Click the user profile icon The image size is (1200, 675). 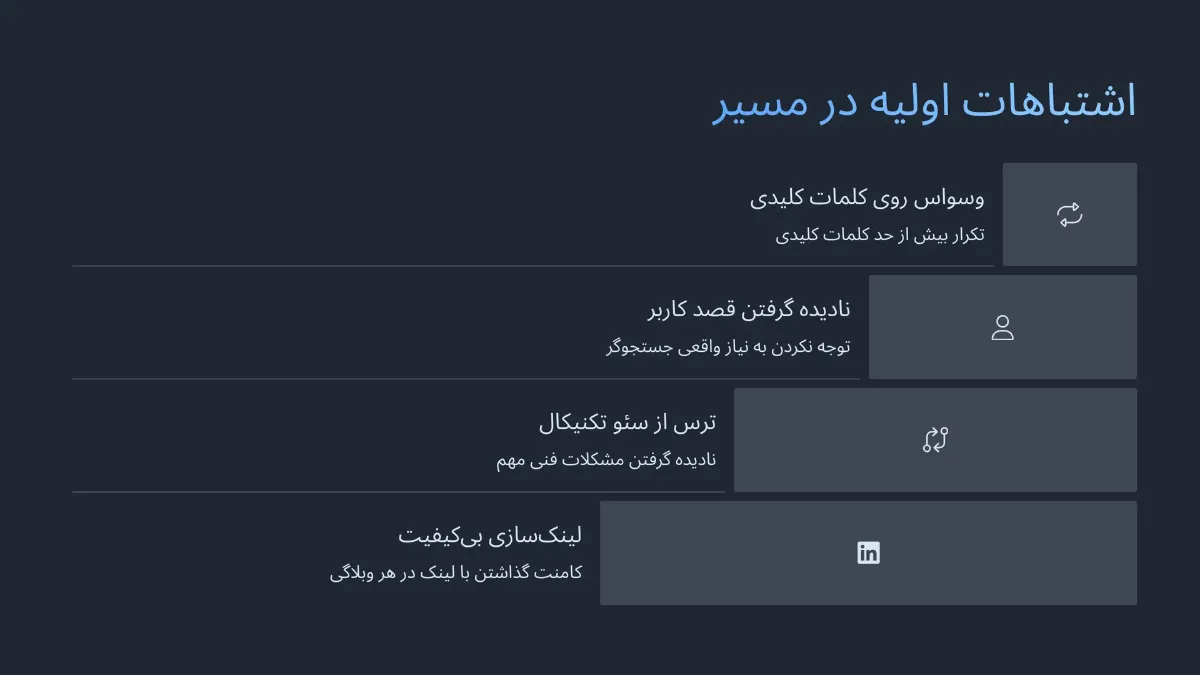click(x=1002, y=328)
